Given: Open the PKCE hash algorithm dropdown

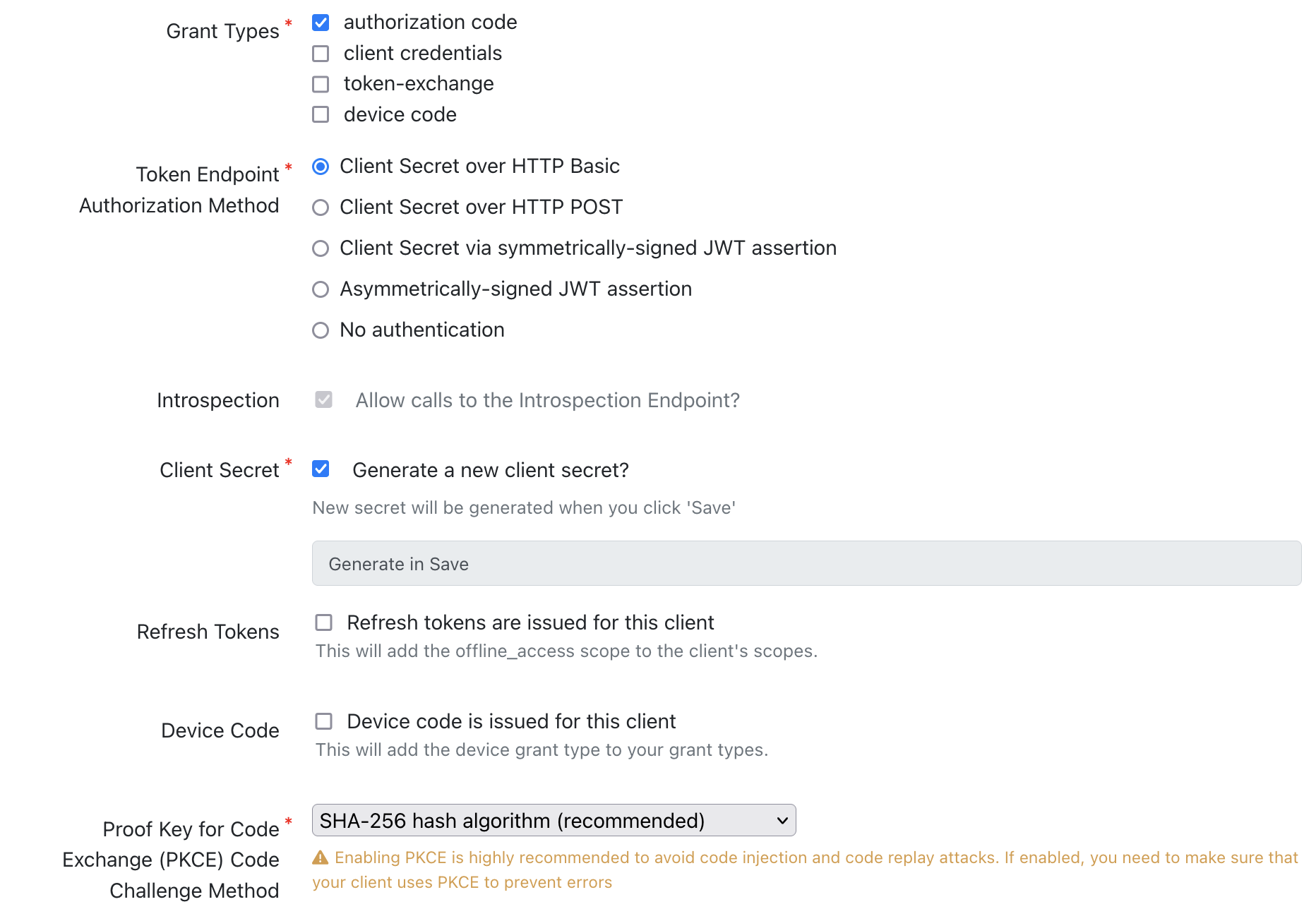Looking at the screenshot, I should tap(554, 820).
